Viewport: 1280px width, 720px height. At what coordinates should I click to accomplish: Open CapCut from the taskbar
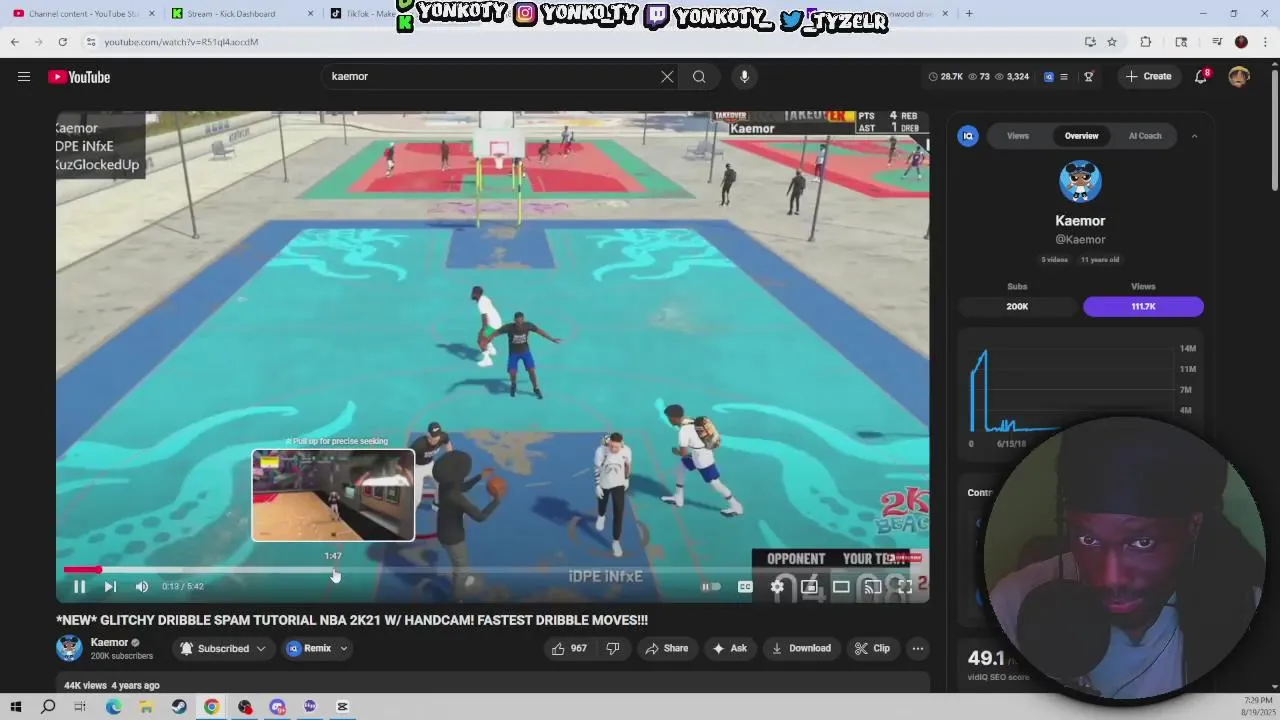tap(342, 707)
